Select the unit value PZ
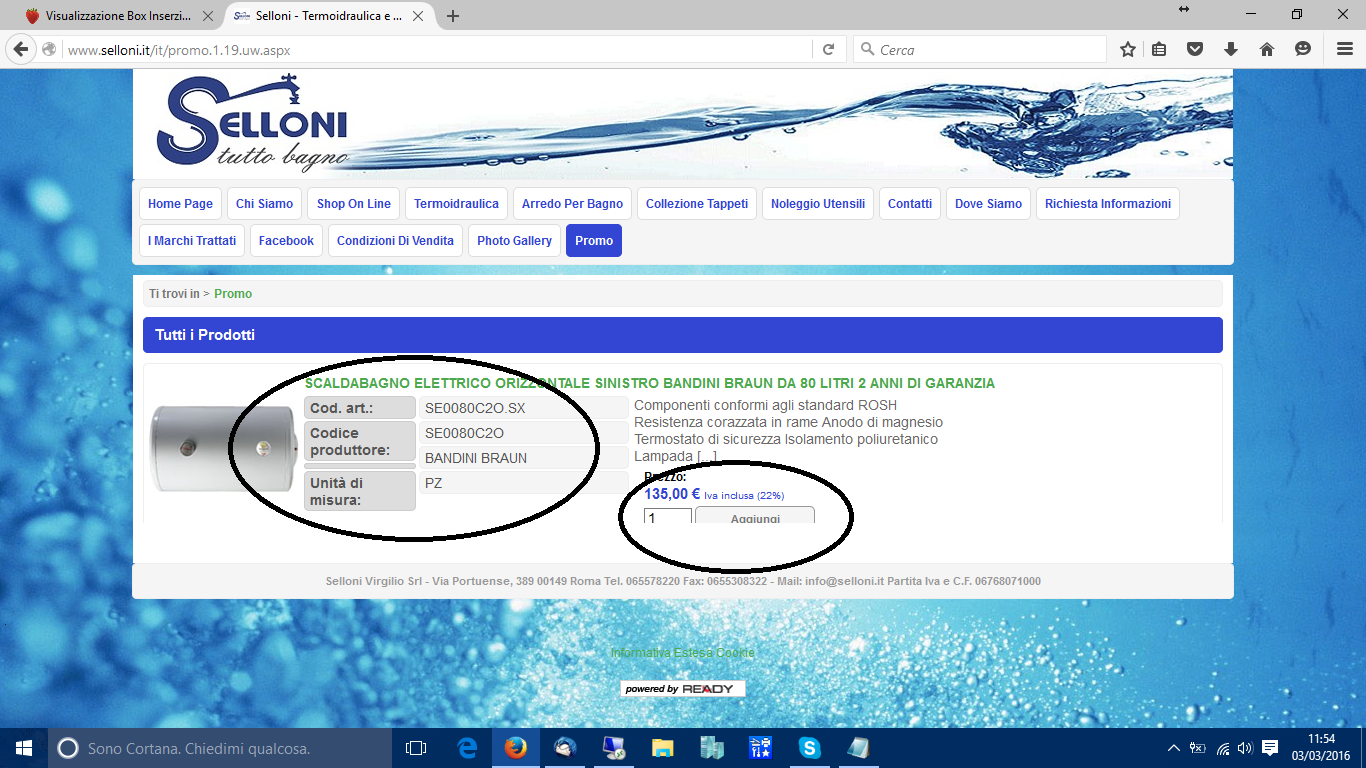Screen dimensions: 1366x768 433,483
